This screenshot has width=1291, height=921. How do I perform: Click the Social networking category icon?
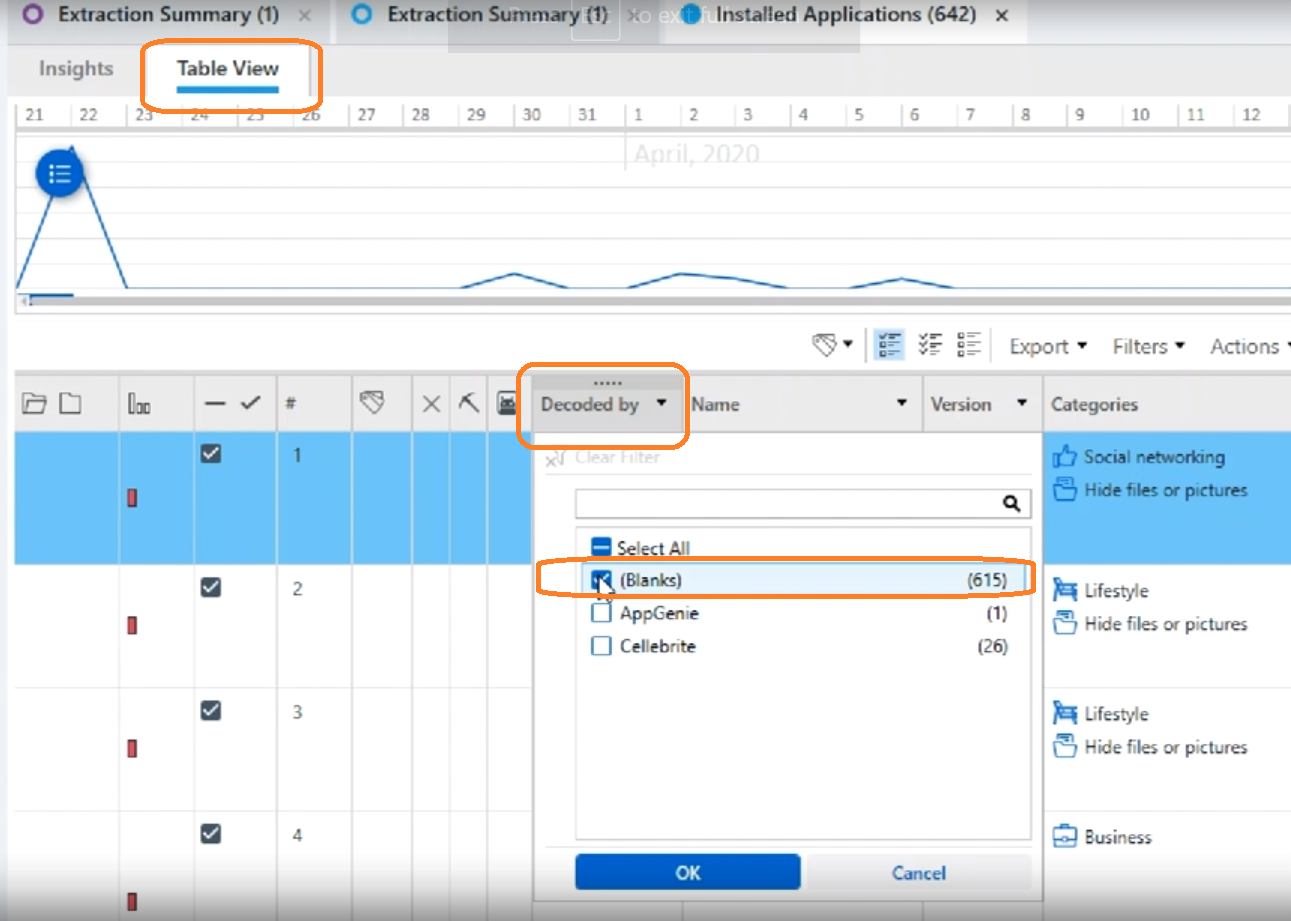coord(1062,456)
